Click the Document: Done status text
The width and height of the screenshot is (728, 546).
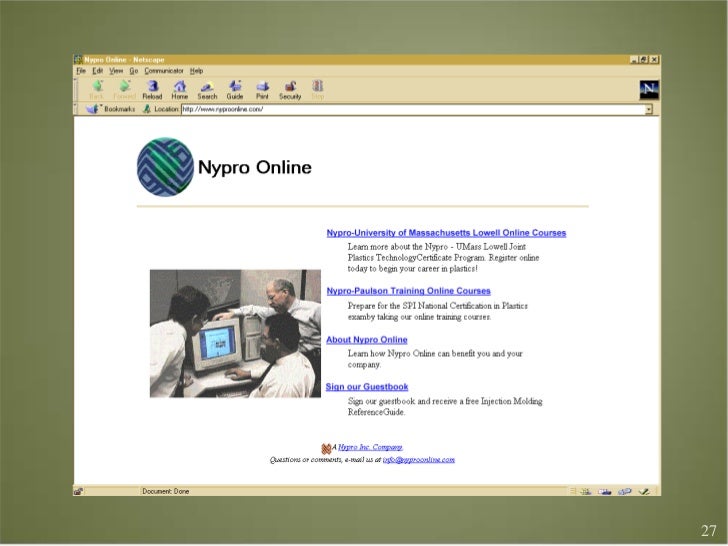pos(166,491)
